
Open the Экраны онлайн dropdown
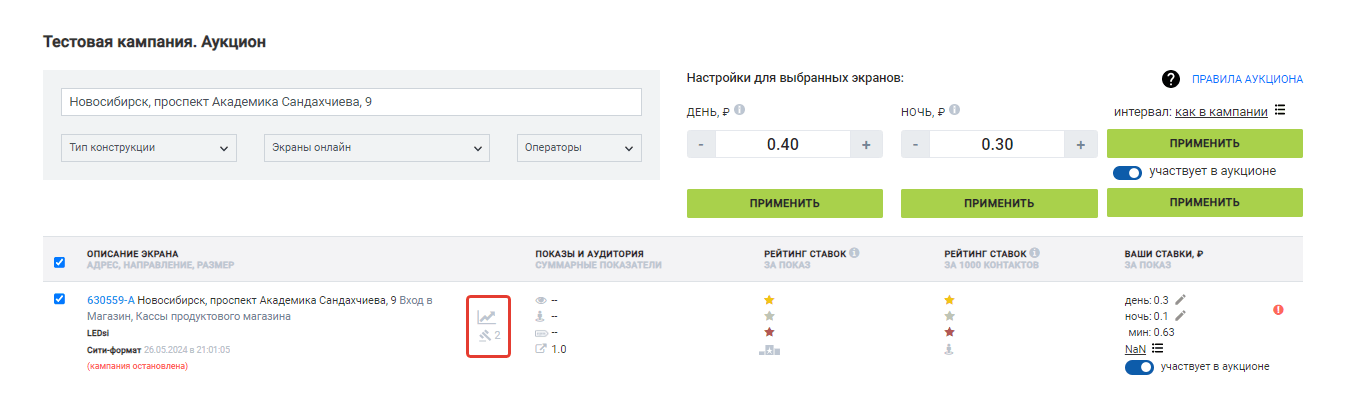click(376, 148)
